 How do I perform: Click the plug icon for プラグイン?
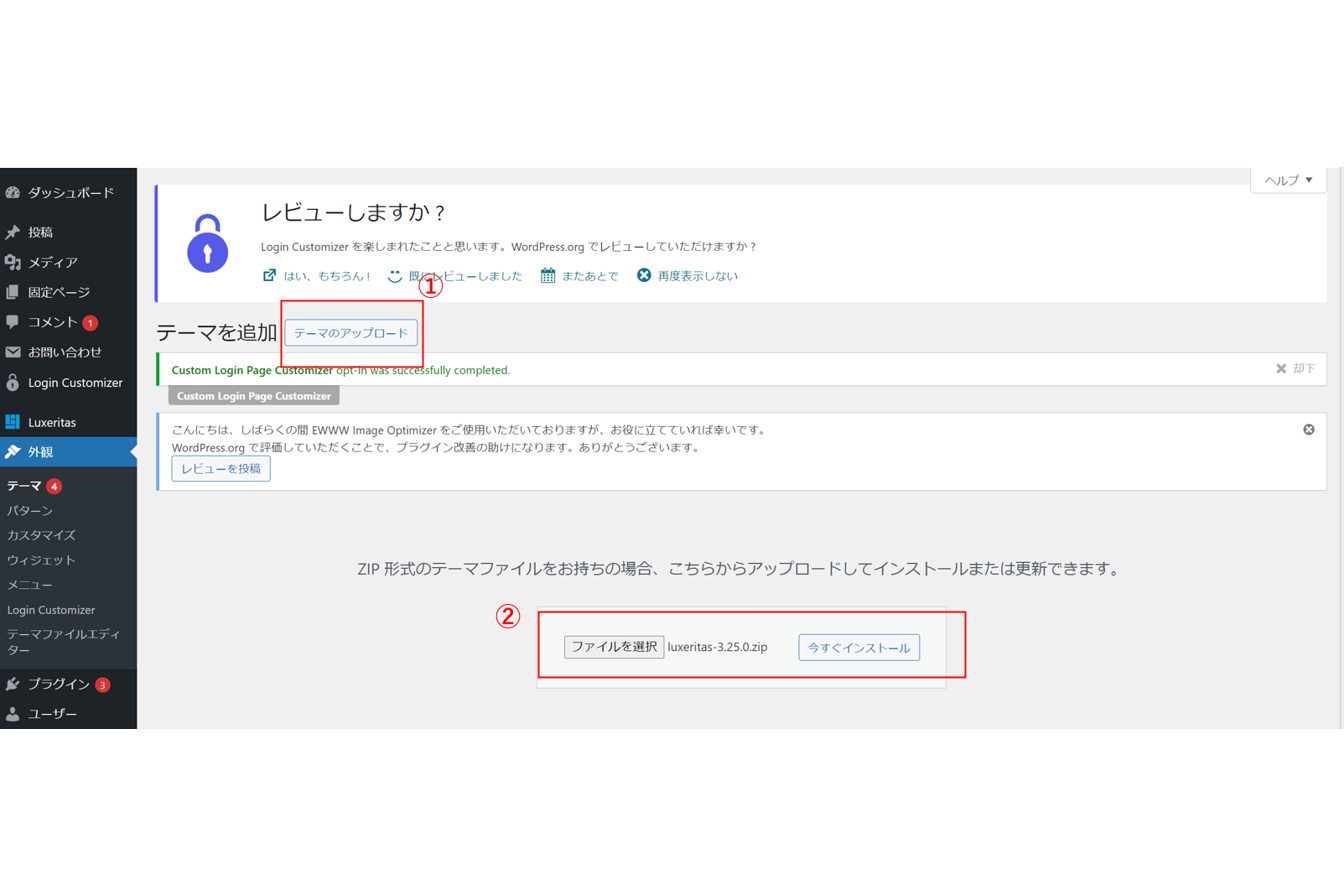coord(13,684)
